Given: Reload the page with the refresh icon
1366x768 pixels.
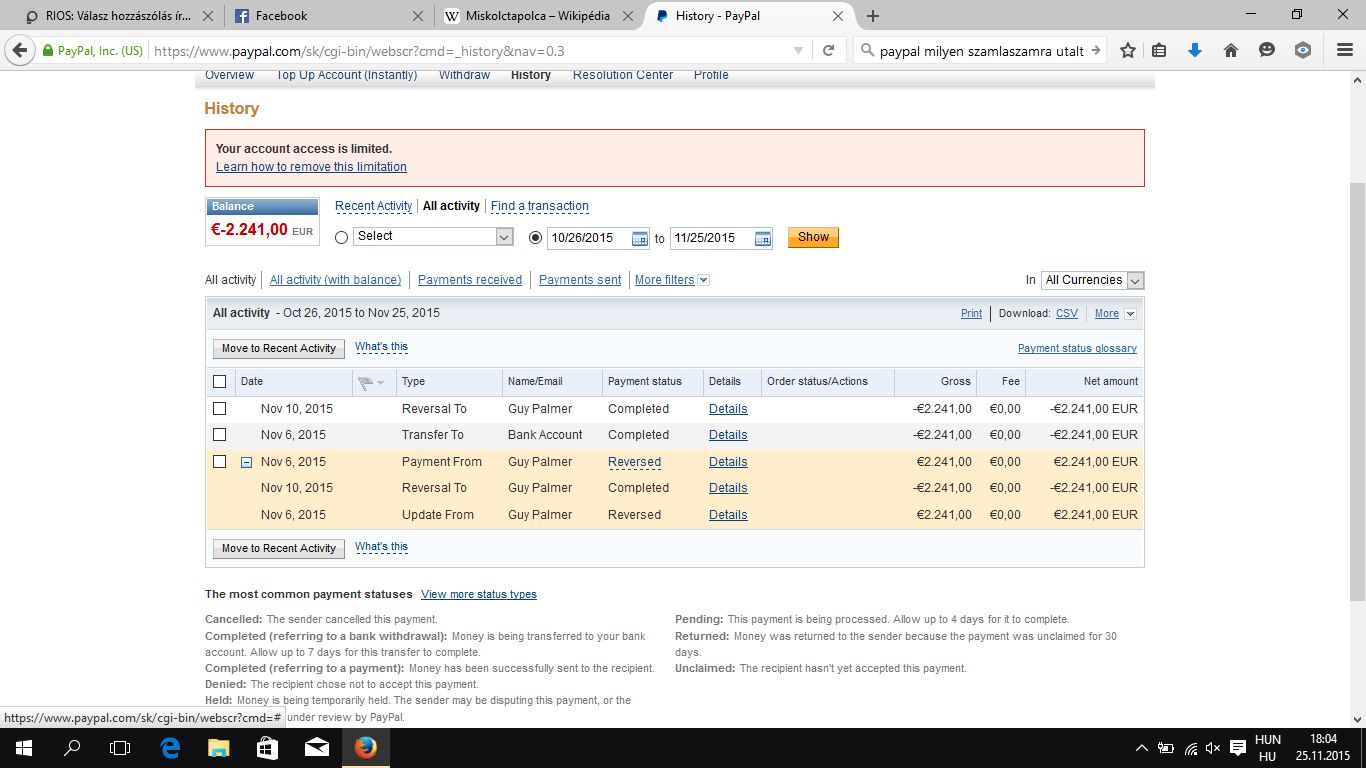Looking at the screenshot, I should (828, 50).
